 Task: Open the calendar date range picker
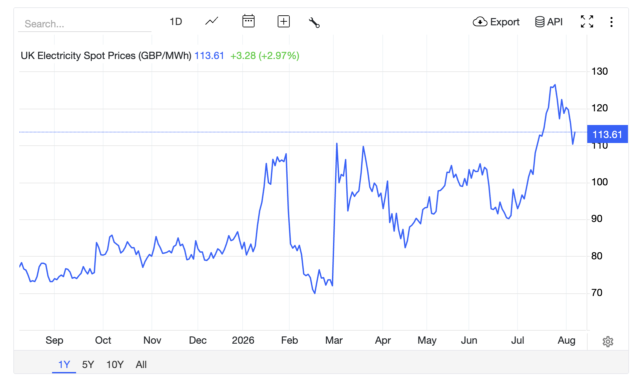point(248,21)
